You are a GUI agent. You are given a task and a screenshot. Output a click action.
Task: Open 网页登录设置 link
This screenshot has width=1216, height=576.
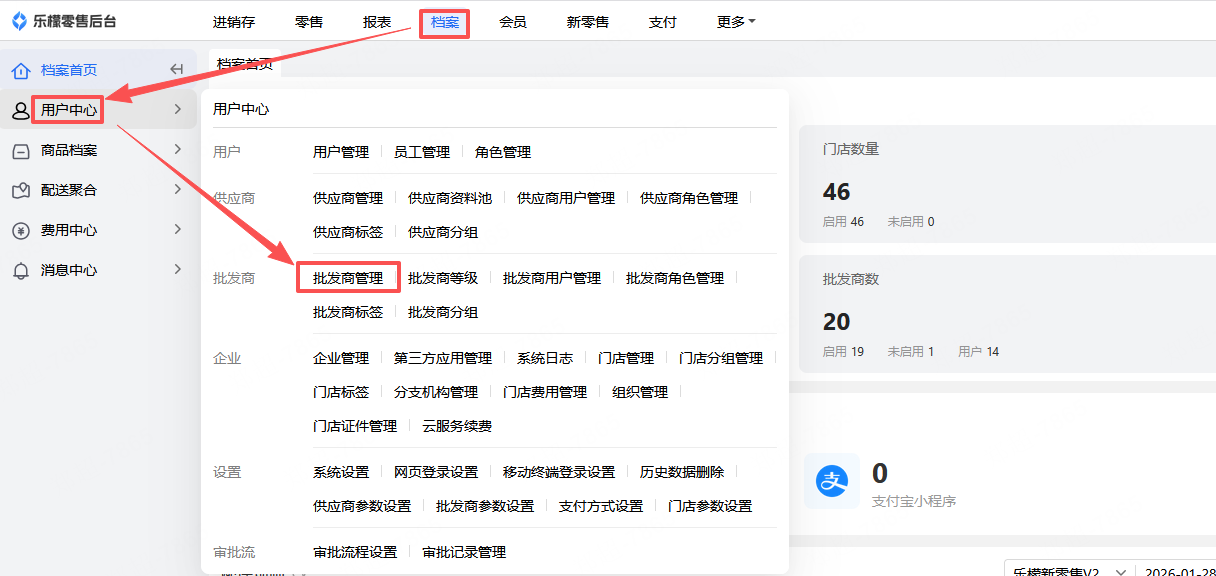tap(436, 472)
